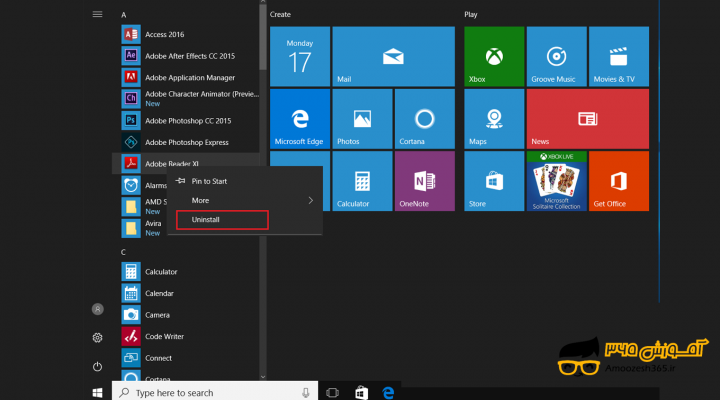Screen dimensions: 720x400
Task: Open the OneNote tile
Action: click(x=425, y=181)
